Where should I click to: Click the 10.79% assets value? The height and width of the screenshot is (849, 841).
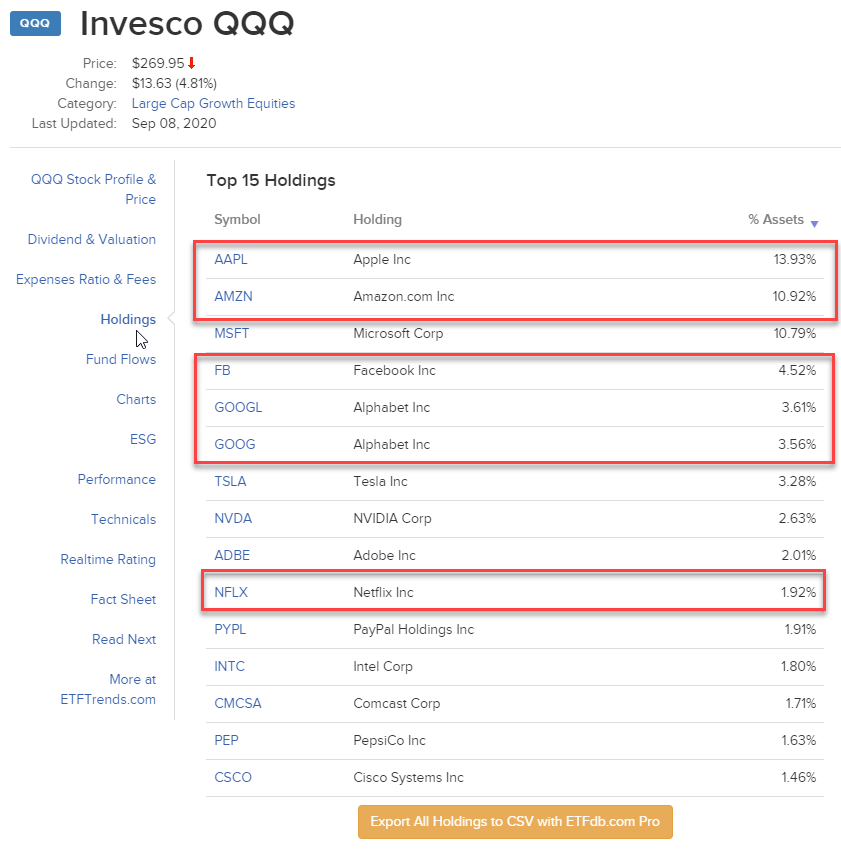coord(794,334)
